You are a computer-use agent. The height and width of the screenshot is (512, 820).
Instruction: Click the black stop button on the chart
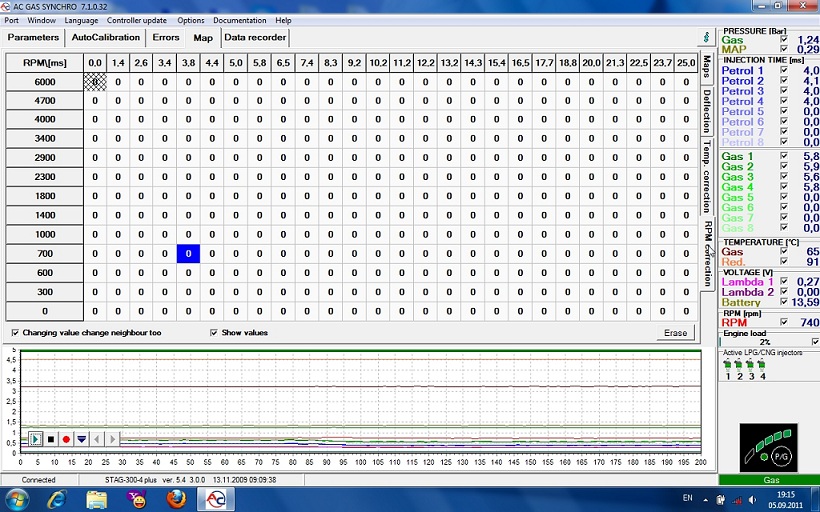(51, 439)
